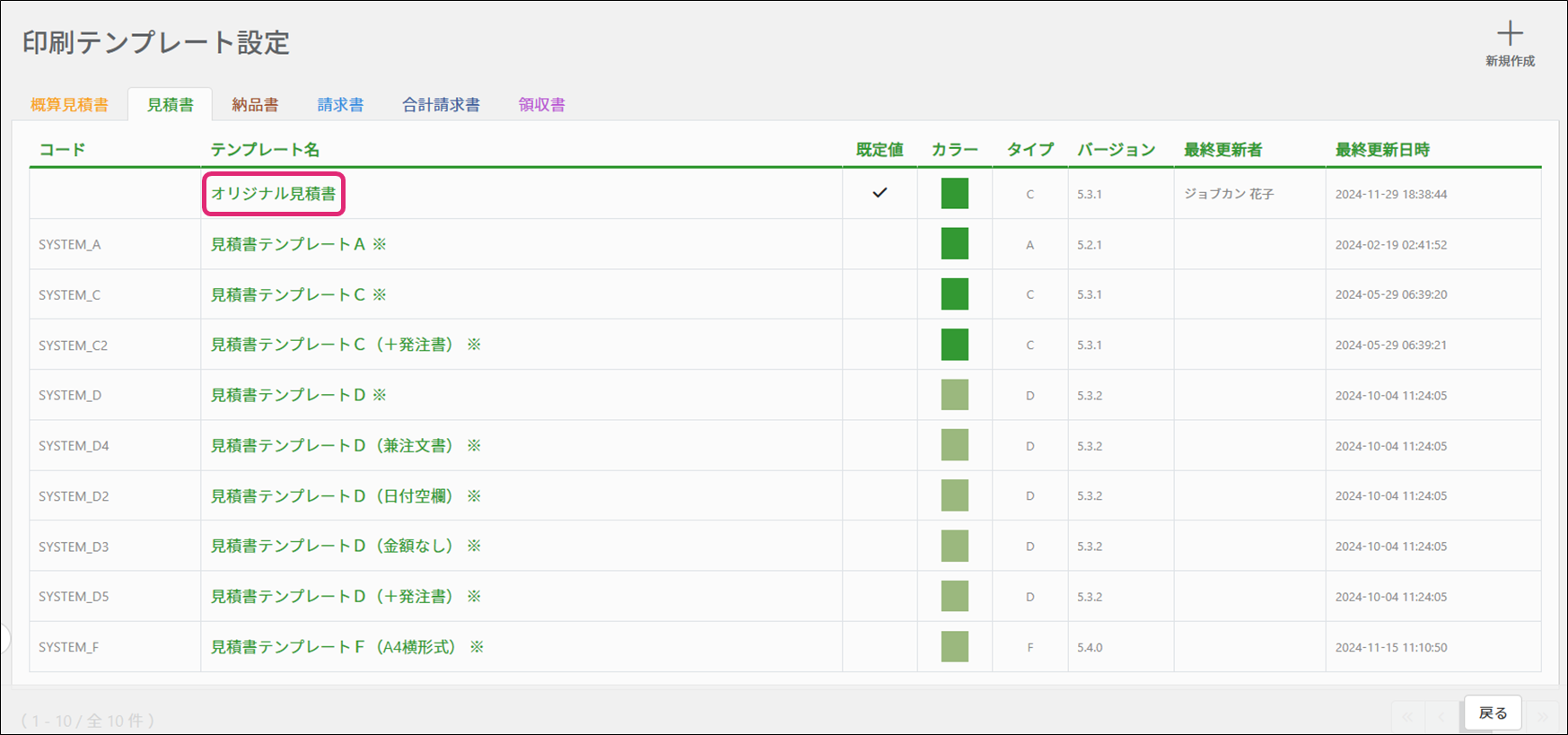This screenshot has height=735, width=1568.
Task: Click the コード column header
Action: [62, 150]
